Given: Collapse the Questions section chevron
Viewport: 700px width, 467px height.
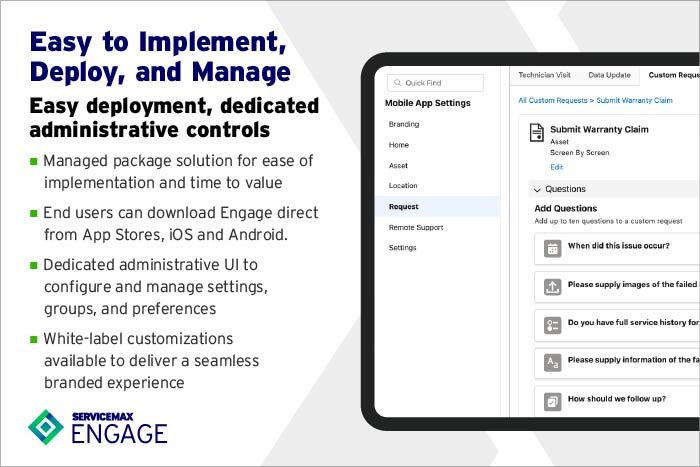Looking at the screenshot, I should (x=537, y=189).
